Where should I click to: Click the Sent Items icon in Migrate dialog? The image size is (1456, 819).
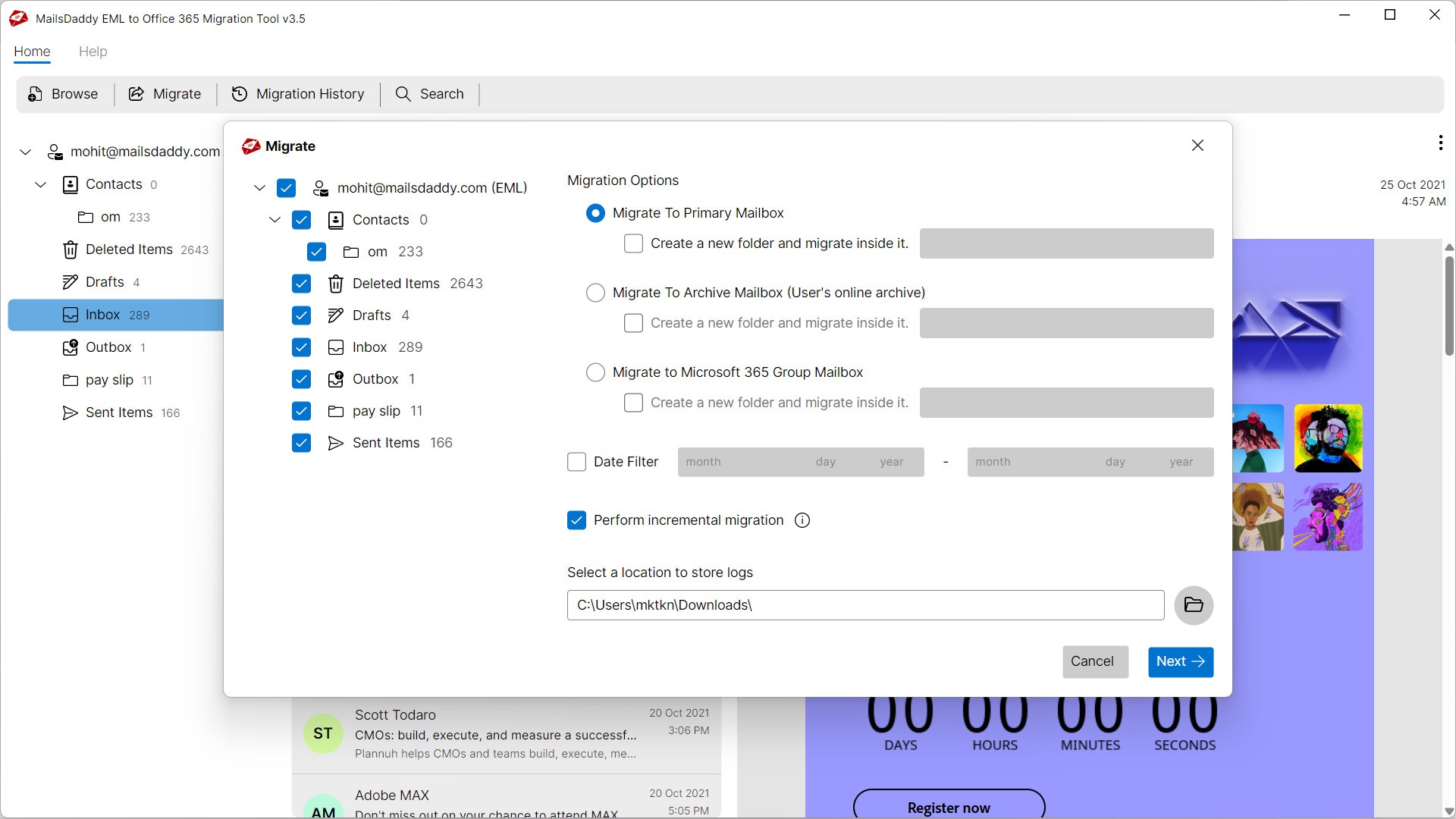click(336, 443)
